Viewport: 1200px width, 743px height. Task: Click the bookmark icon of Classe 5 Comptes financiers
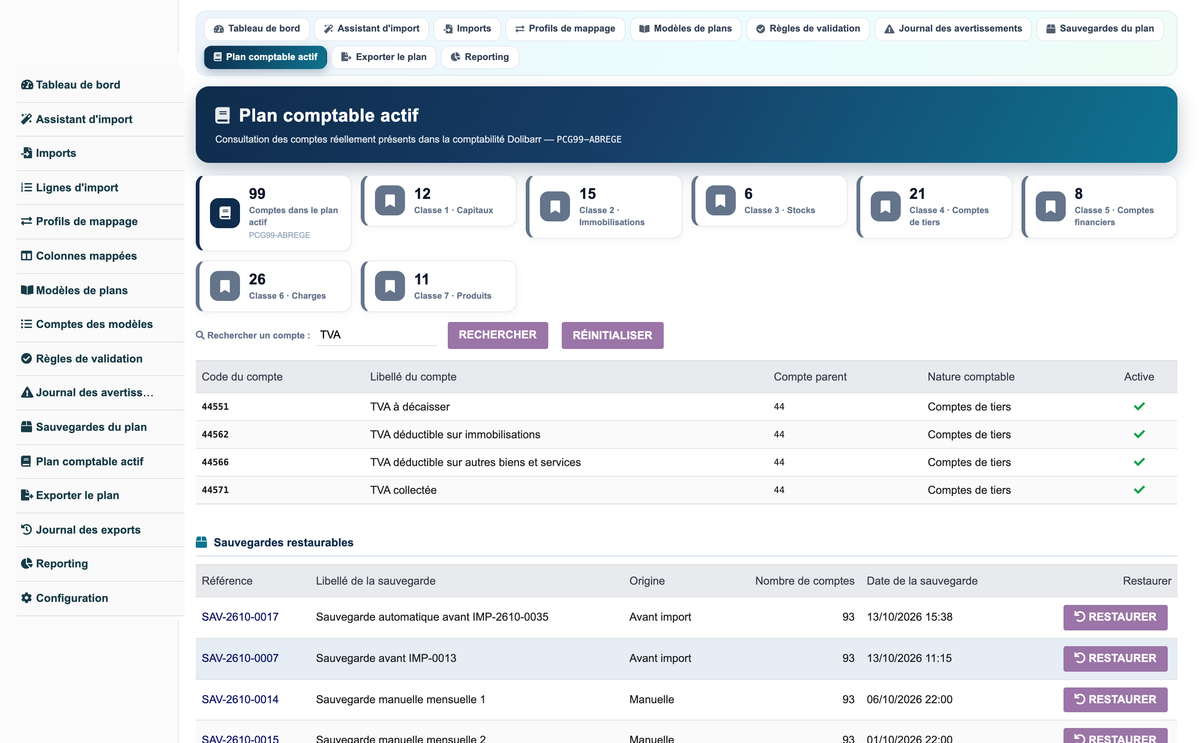[1050, 207]
